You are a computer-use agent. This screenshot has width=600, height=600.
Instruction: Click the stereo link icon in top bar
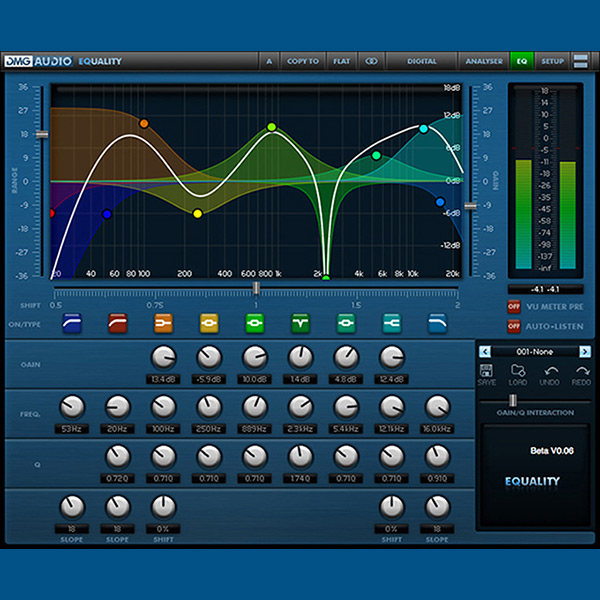click(x=371, y=61)
